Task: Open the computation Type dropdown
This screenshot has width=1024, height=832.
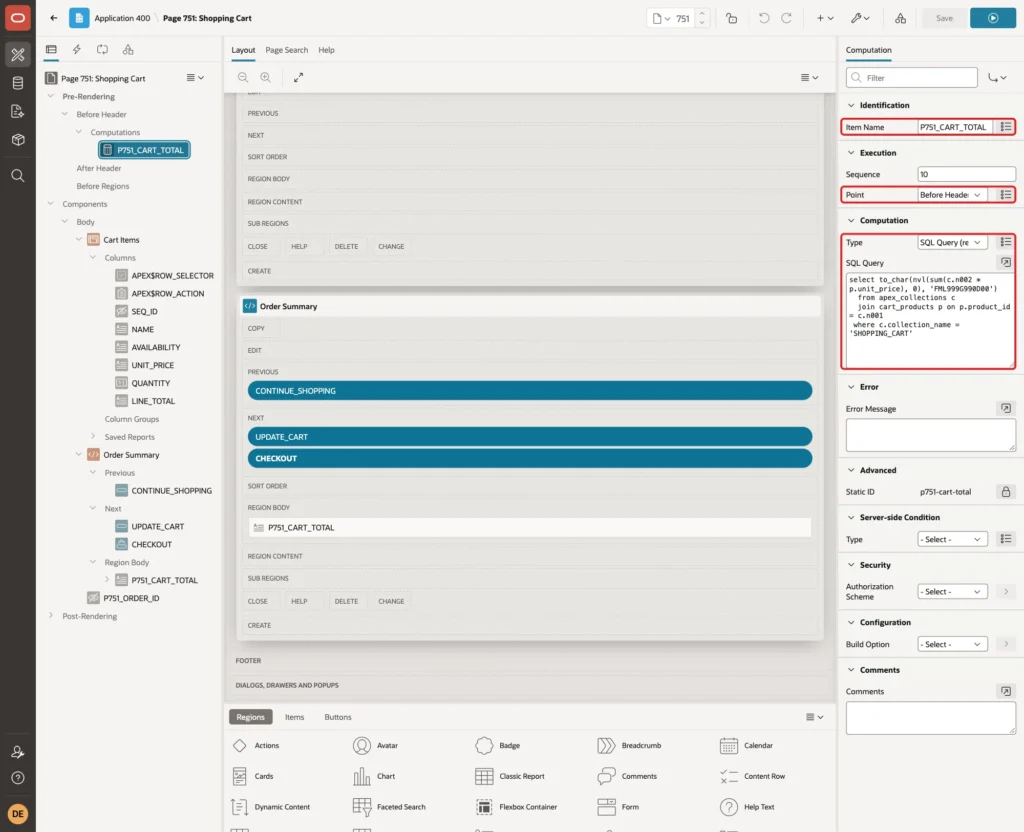Action: click(x=952, y=242)
